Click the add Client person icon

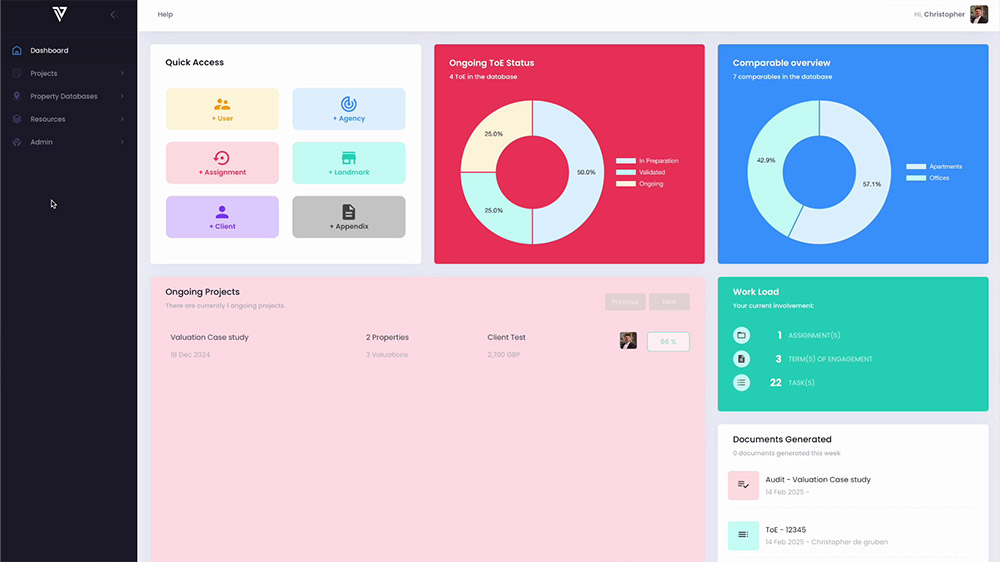click(x=222, y=212)
